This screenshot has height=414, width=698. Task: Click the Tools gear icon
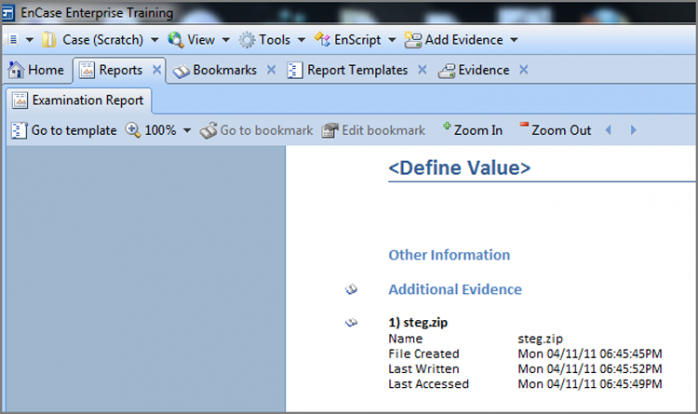coord(247,40)
